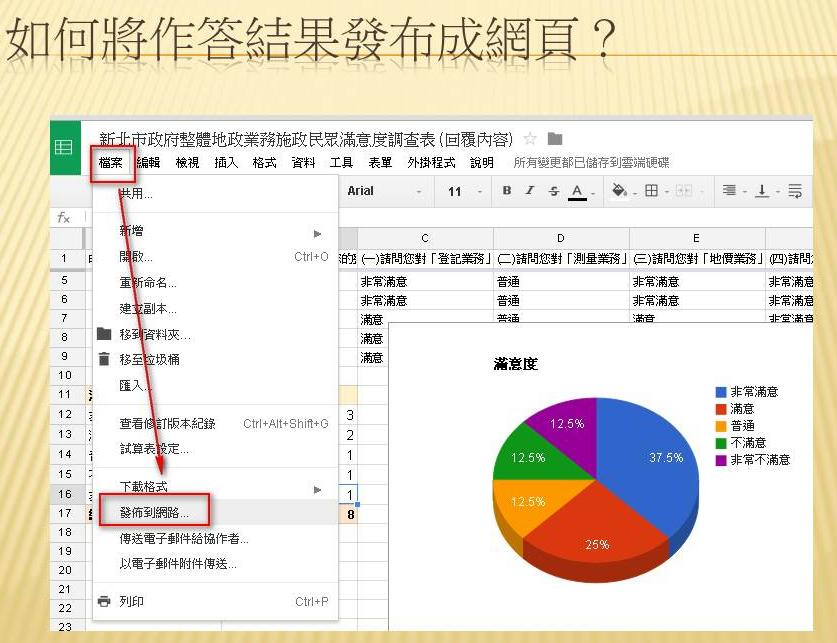Viewport: 837px width, 643px height.
Task: Toggle text wrapping icon
Action: (x=795, y=190)
